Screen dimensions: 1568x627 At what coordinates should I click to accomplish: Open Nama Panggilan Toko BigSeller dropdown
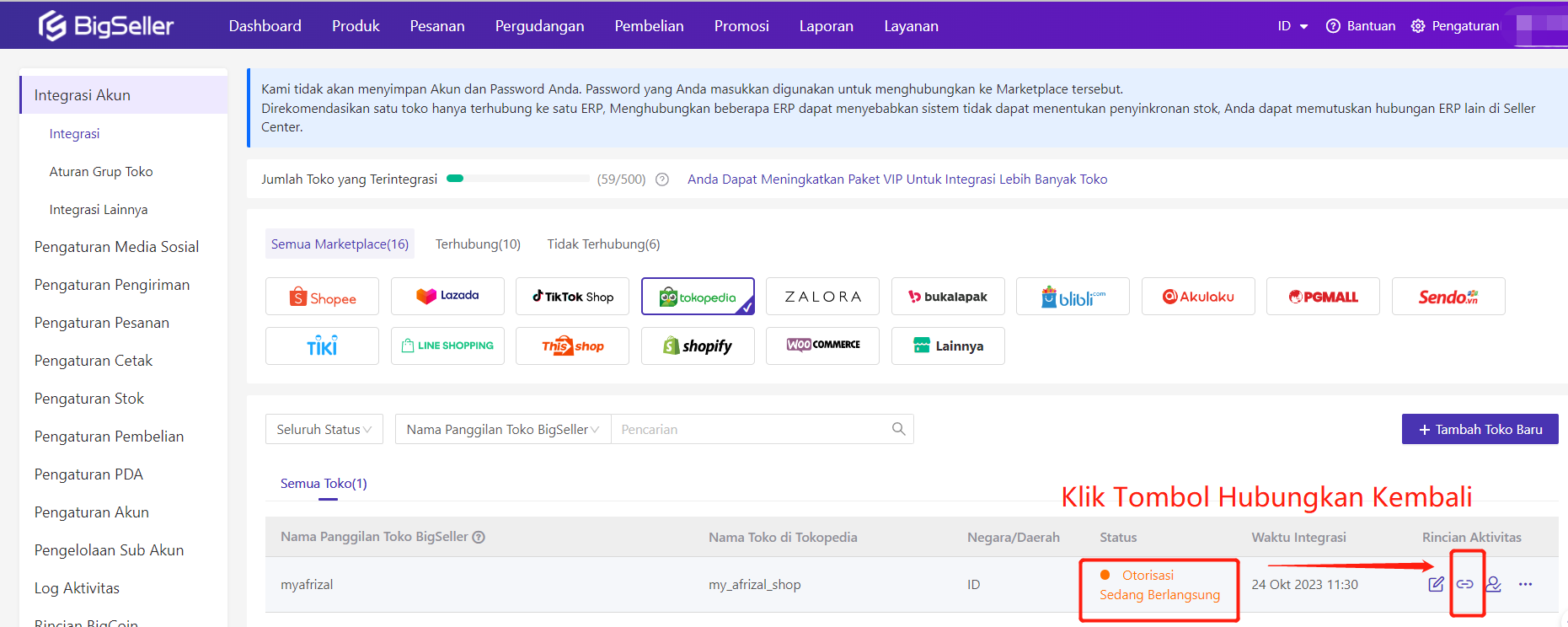coord(503,429)
